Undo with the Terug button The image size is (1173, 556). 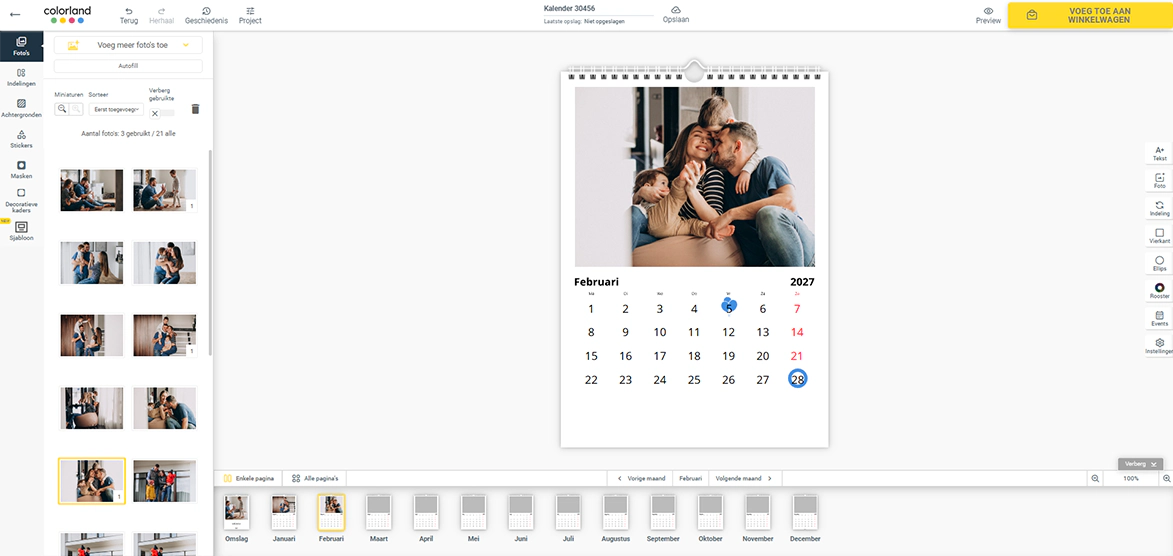(129, 15)
